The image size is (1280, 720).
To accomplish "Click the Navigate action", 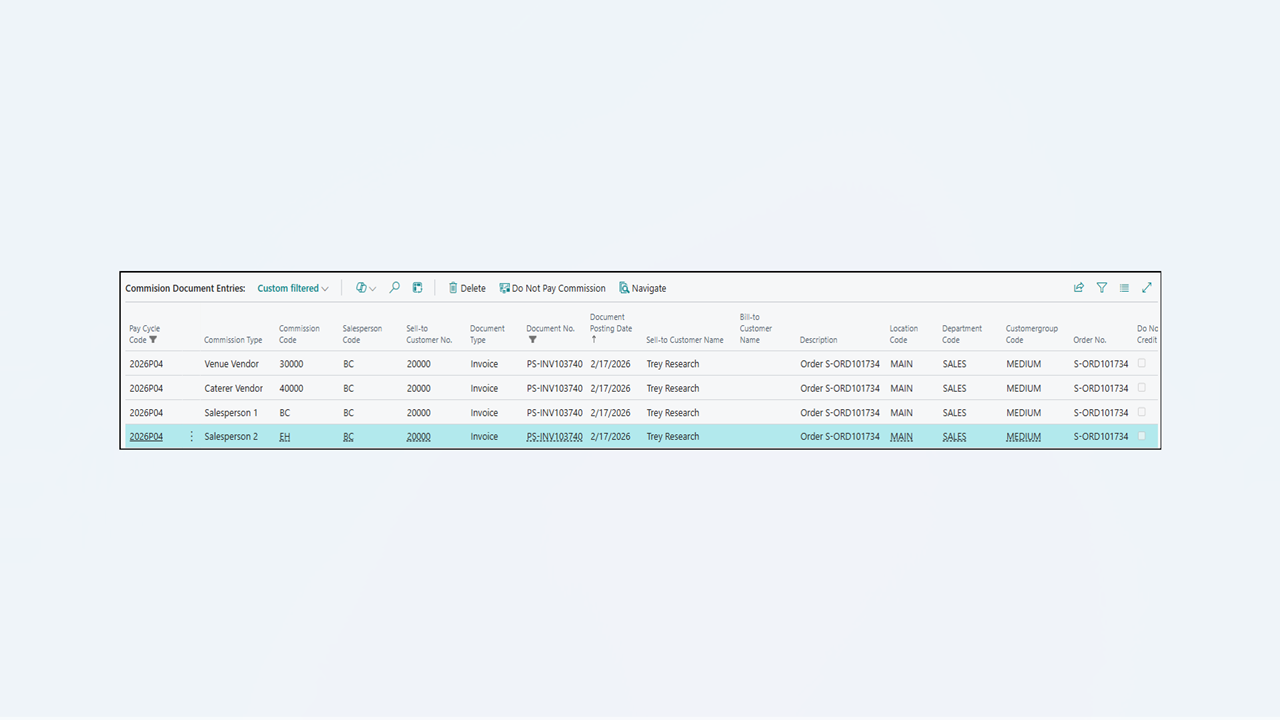I will click(x=642, y=288).
